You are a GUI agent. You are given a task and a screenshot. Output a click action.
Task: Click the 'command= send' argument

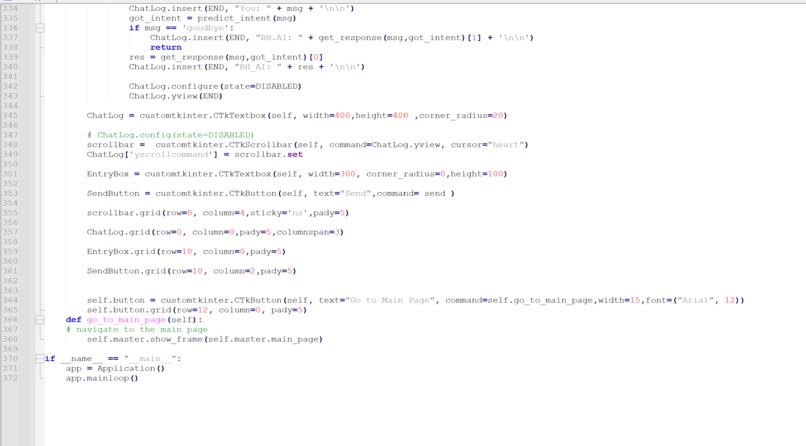click(411, 193)
